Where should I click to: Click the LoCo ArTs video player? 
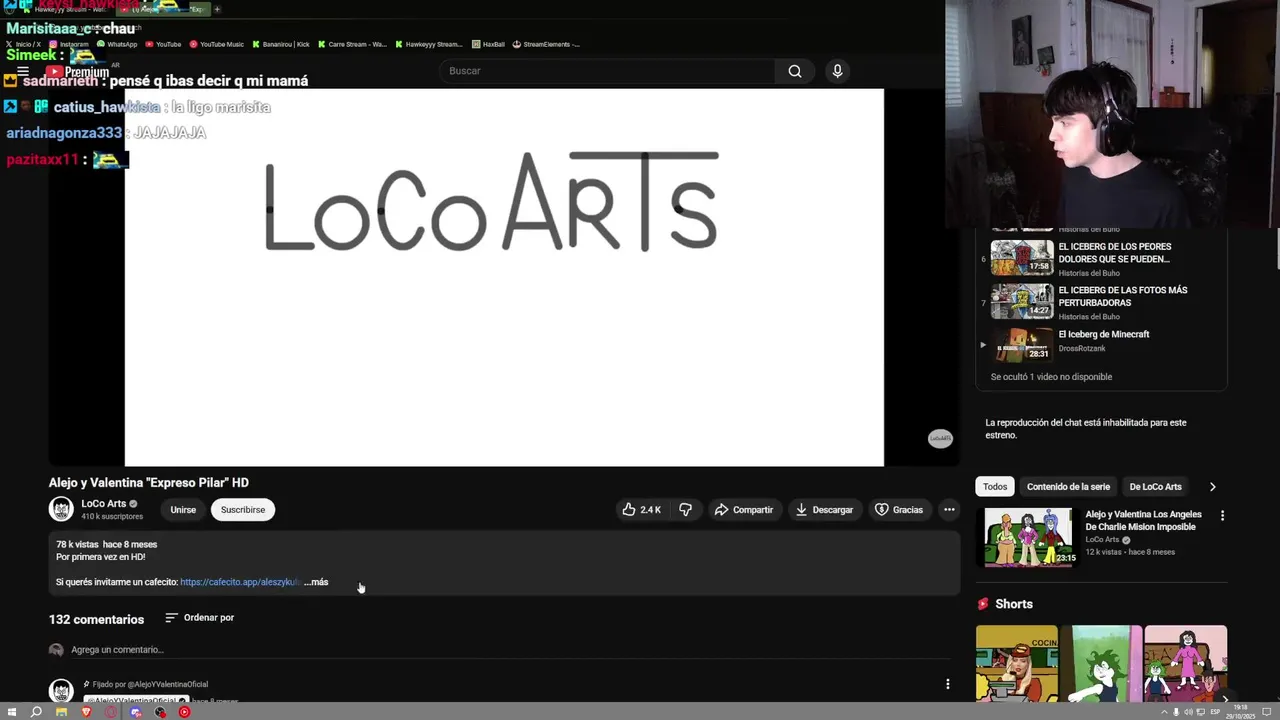[x=504, y=277]
